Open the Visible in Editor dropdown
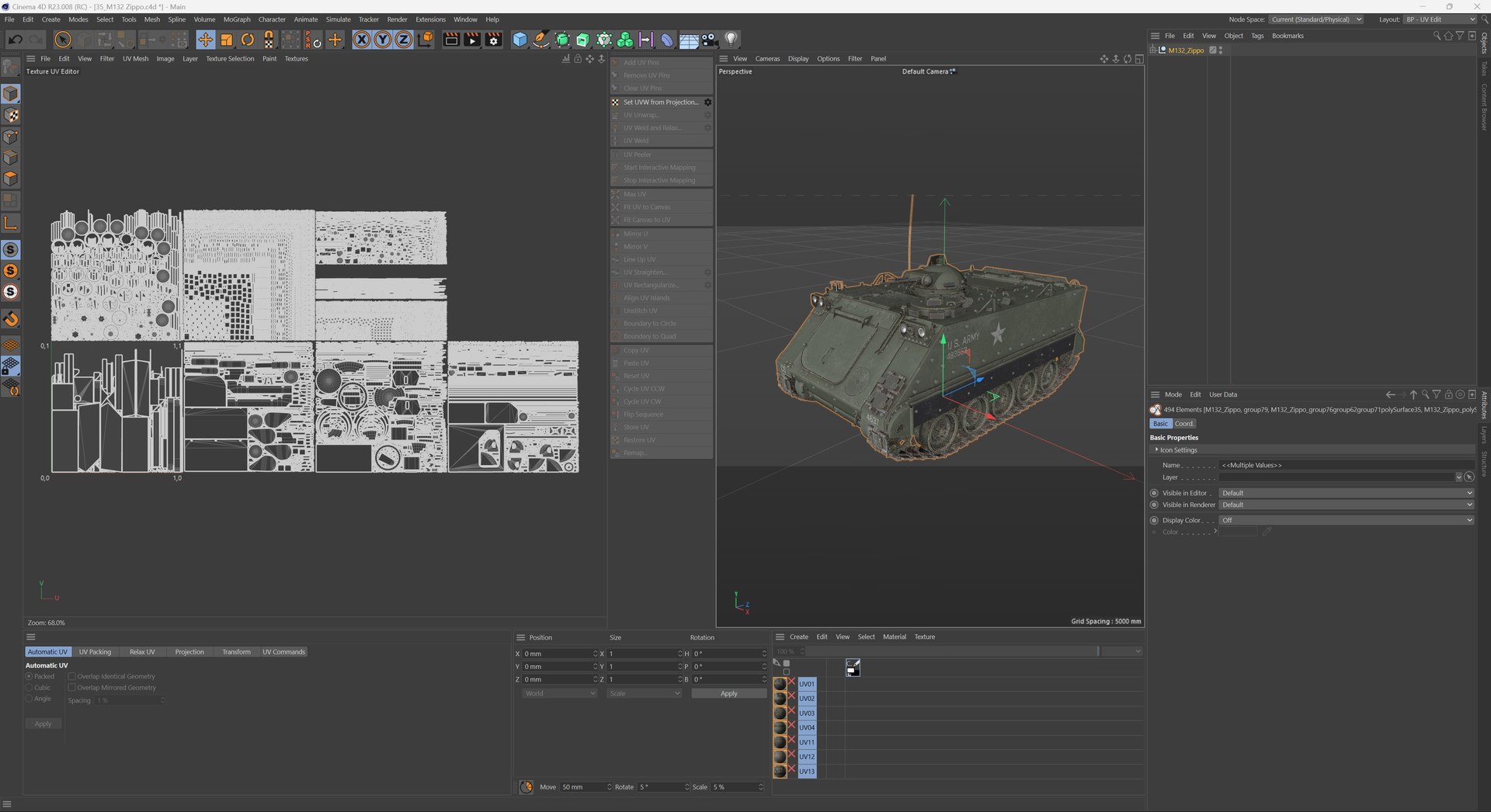Viewport: 1491px width, 812px height. pyautogui.click(x=1346, y=493)
